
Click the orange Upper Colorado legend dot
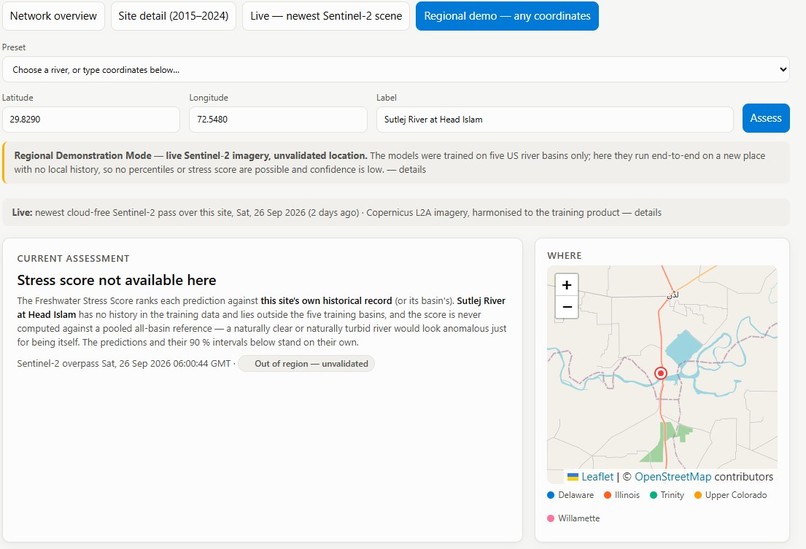698,495
